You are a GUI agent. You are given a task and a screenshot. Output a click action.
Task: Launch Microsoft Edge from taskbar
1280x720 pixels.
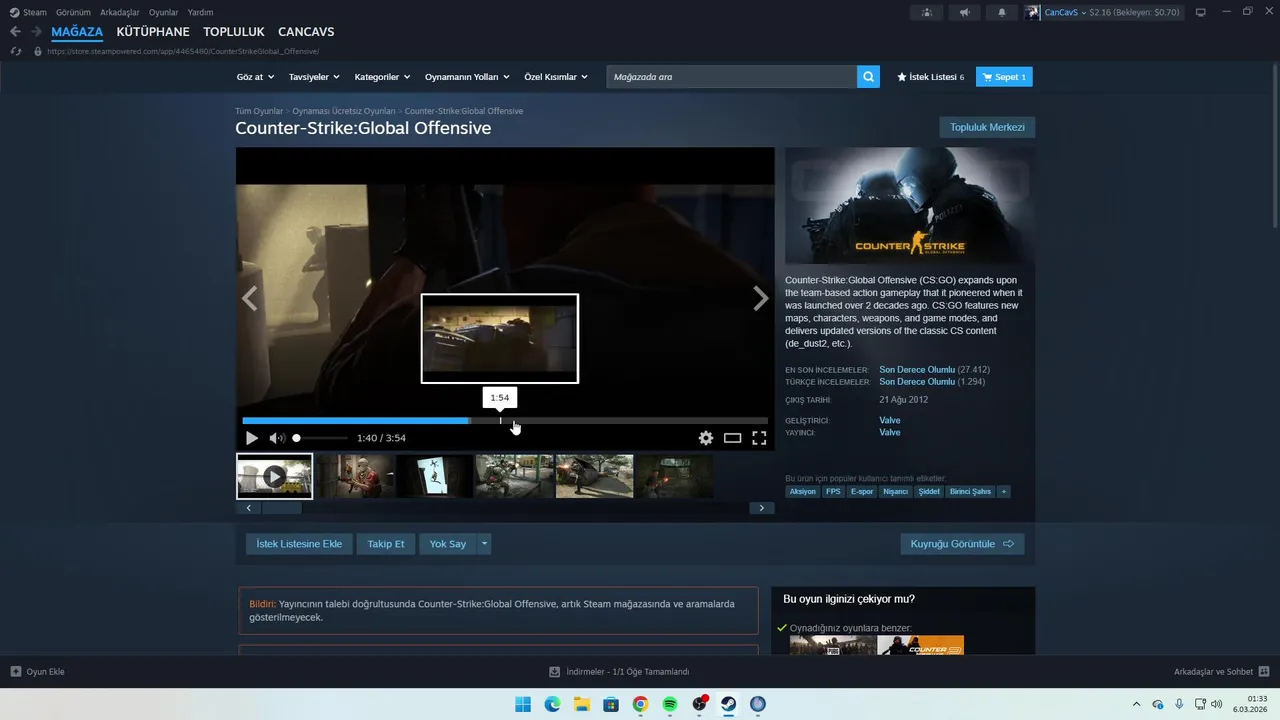click(552, 704)
